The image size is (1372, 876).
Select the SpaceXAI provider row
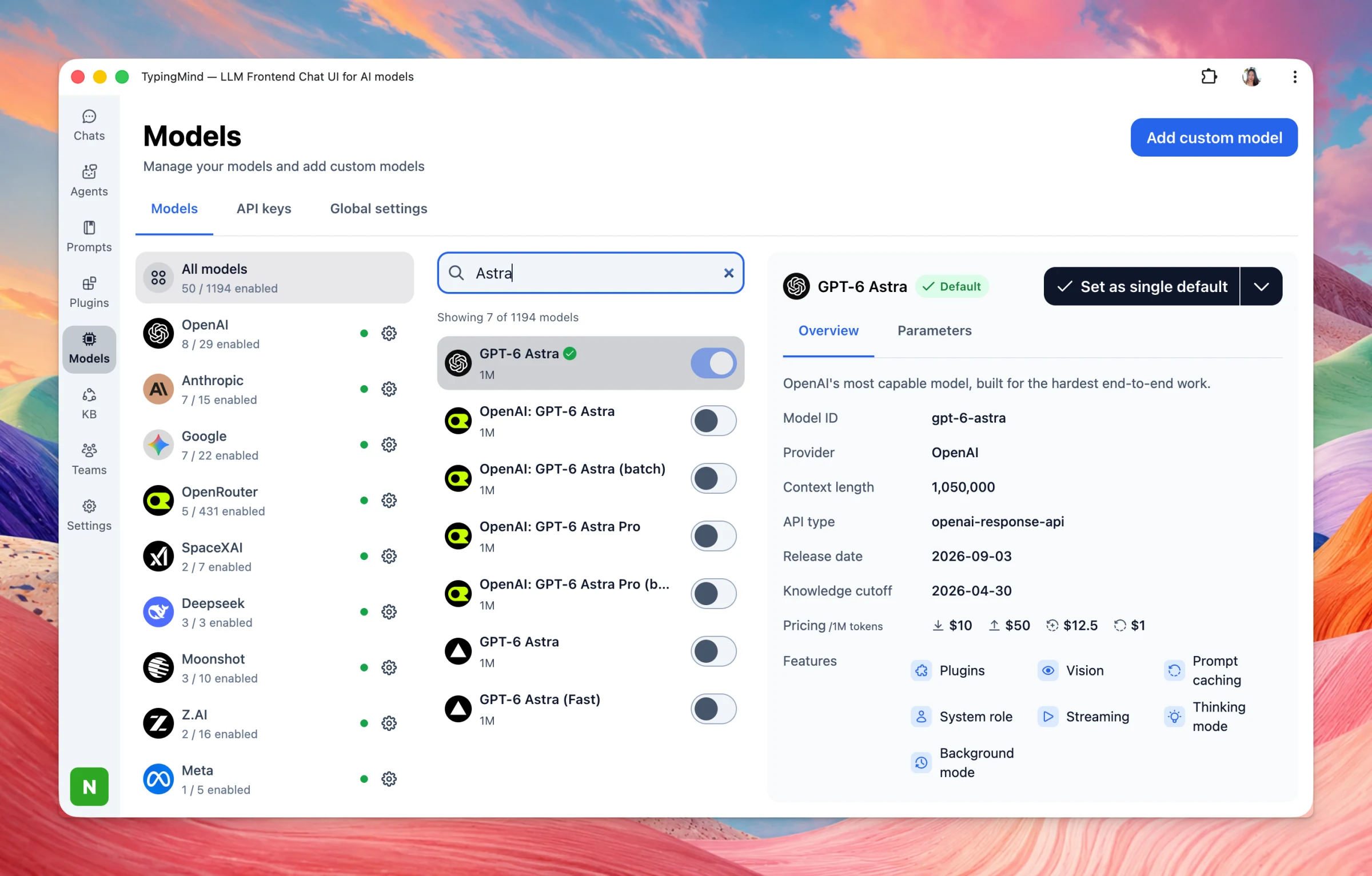coord(274,556)
